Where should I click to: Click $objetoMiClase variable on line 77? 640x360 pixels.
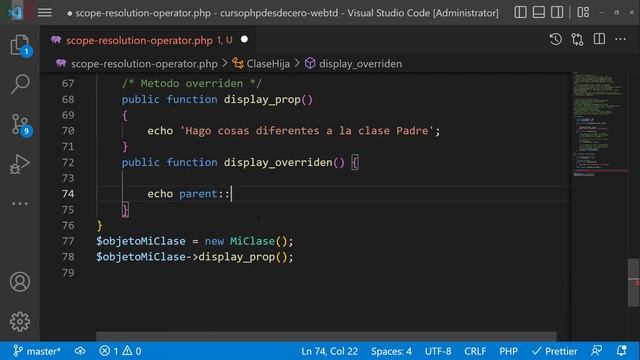(x=141, y=241)
